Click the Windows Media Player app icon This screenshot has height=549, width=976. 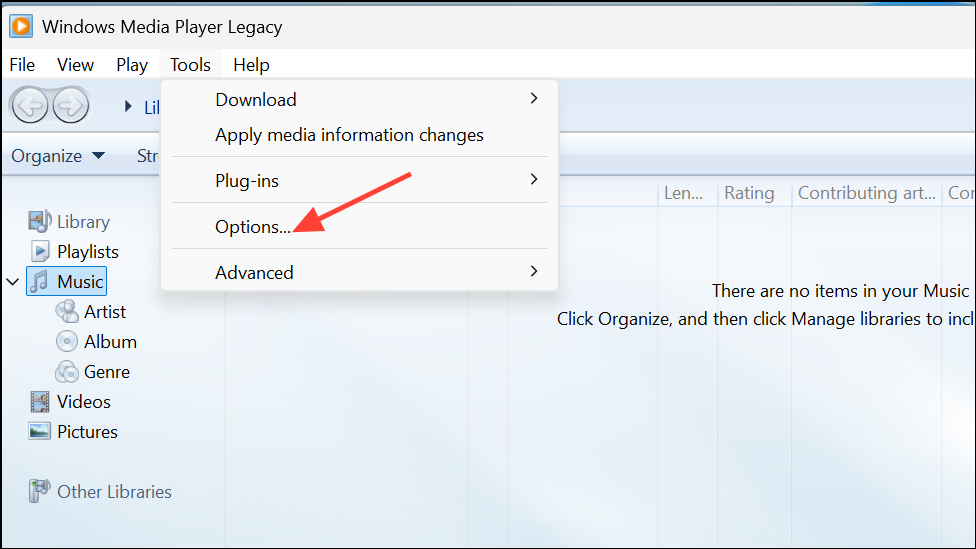21,26
